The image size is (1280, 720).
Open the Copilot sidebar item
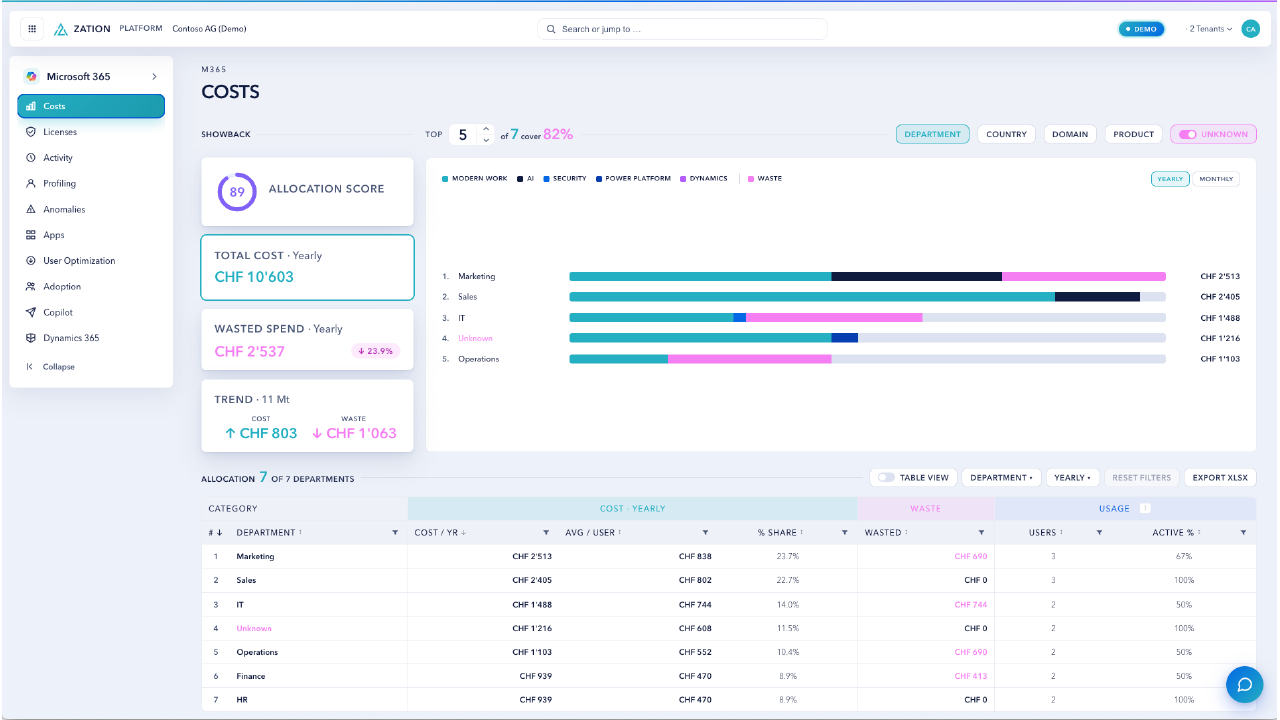click(91, 313)
